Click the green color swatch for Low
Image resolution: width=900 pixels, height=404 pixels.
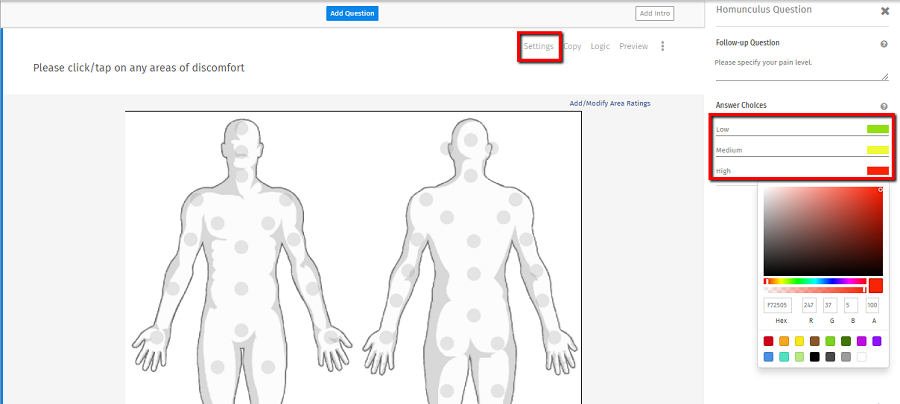[877, 129]
